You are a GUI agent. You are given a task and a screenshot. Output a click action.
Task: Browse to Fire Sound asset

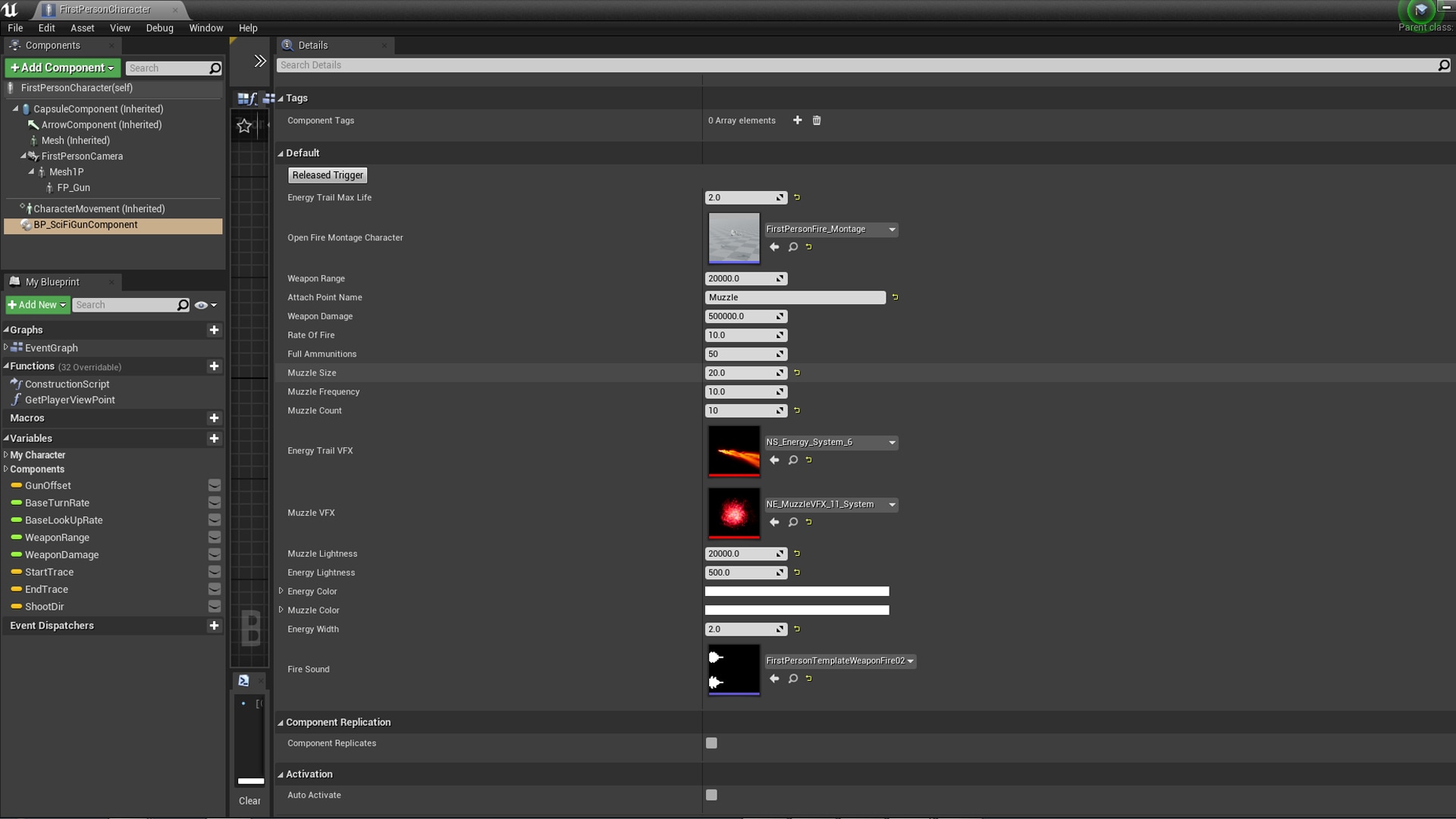[x=792, y=679]
